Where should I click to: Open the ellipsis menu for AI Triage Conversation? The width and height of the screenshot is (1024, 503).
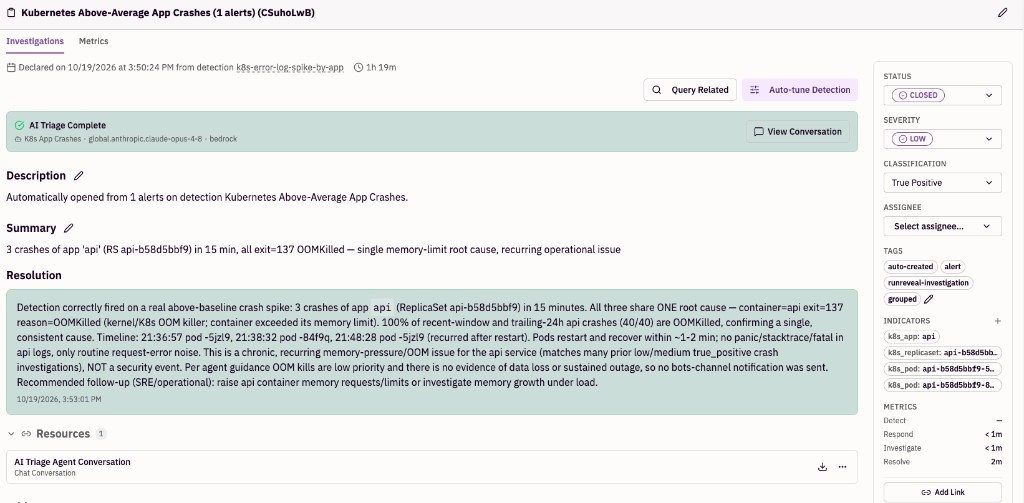pos(842,467)
